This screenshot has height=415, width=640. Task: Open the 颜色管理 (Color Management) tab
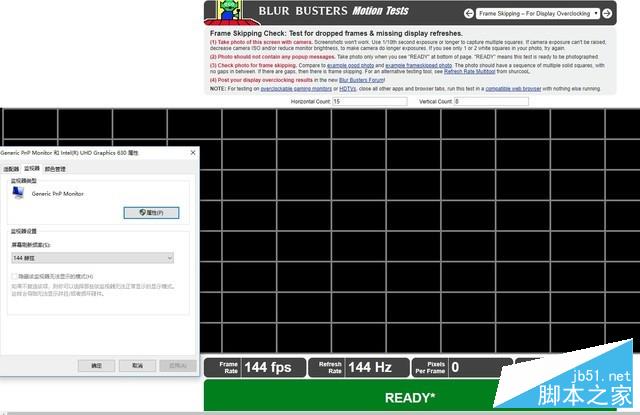55,169
